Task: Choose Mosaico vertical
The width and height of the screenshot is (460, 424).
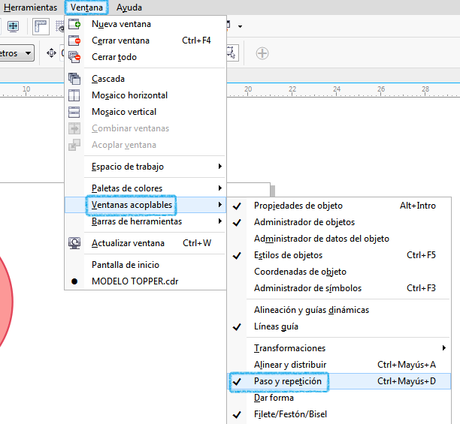Action: coord(145,112)
